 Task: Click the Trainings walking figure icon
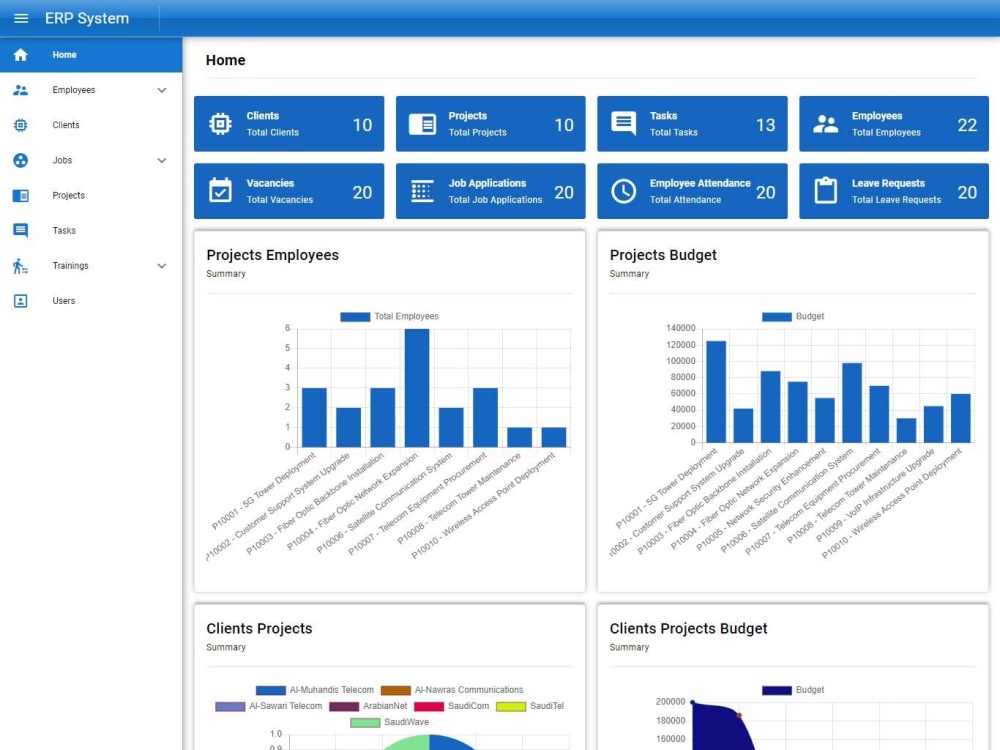pos(20,265)
